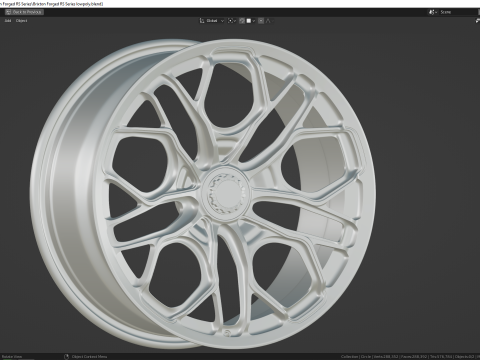Open the Object menu
This screenshot has height=360, width=480.
click(22, 21)
